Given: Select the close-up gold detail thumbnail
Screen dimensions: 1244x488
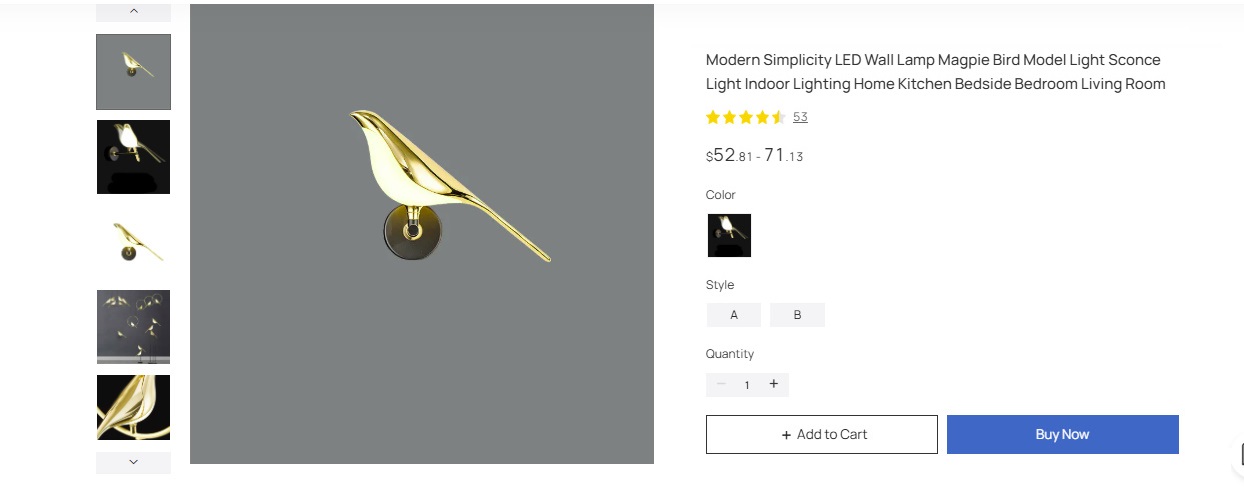Looking at the screenshot, I should tap(133, 408).
